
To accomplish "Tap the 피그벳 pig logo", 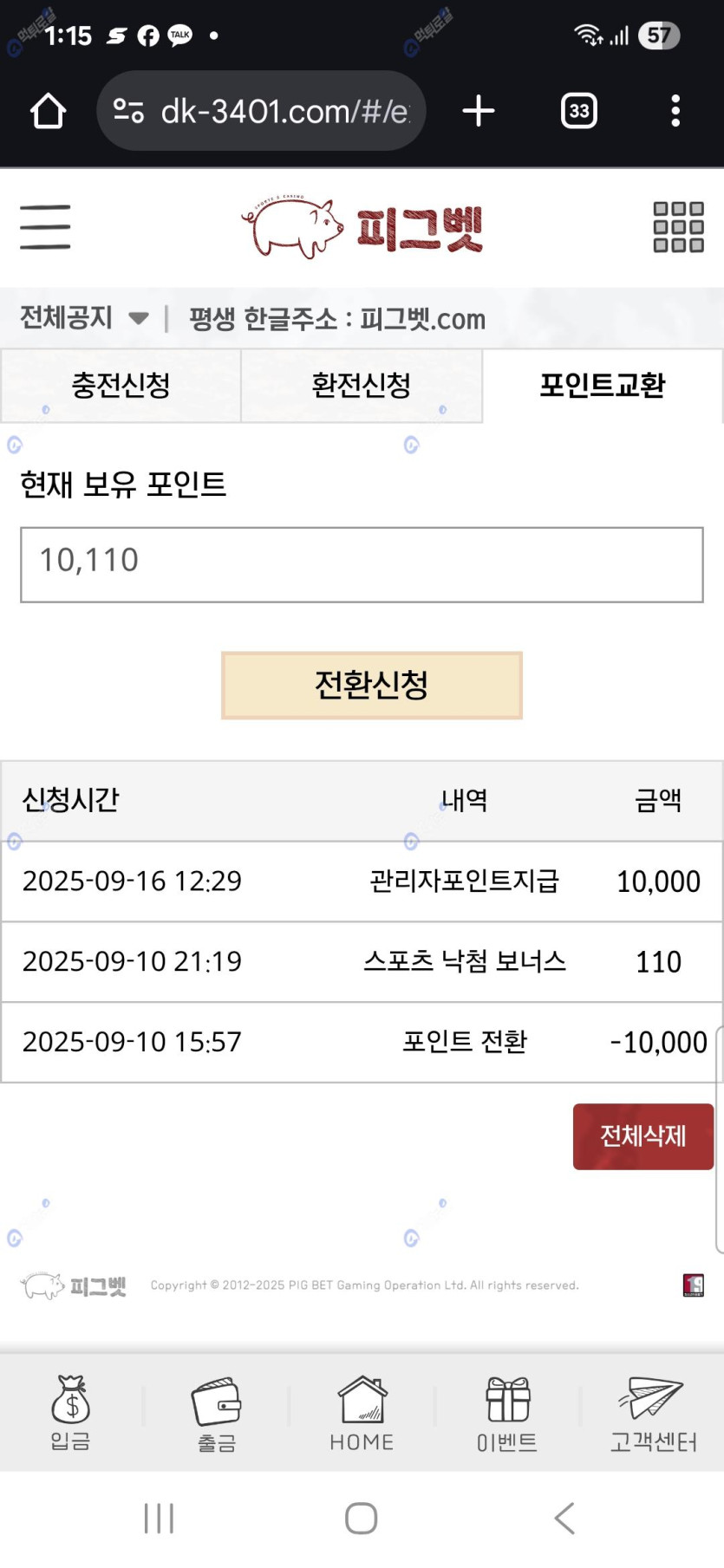I will pyautogui.click(x=362, y=228).
